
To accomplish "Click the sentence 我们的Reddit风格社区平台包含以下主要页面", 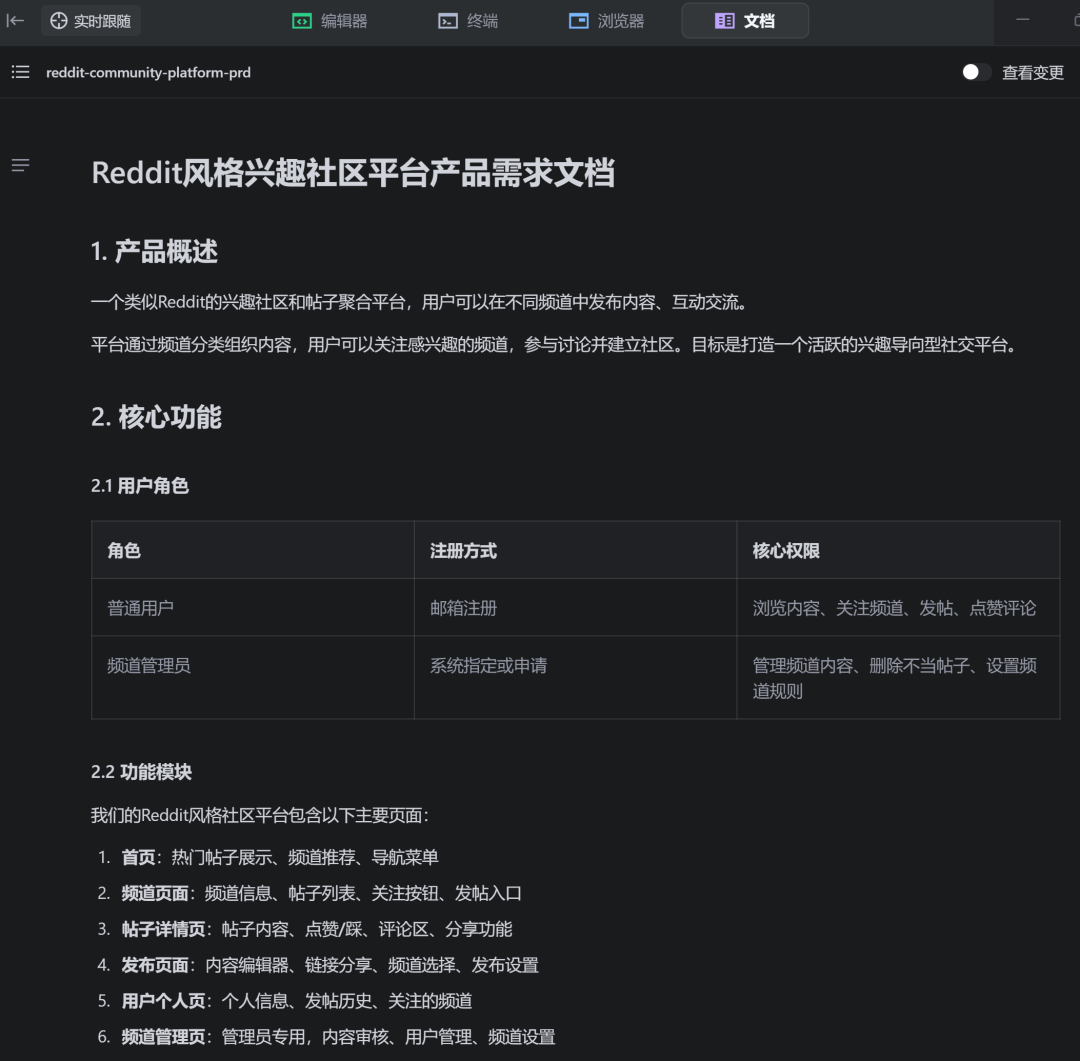I will pos(260,815).
